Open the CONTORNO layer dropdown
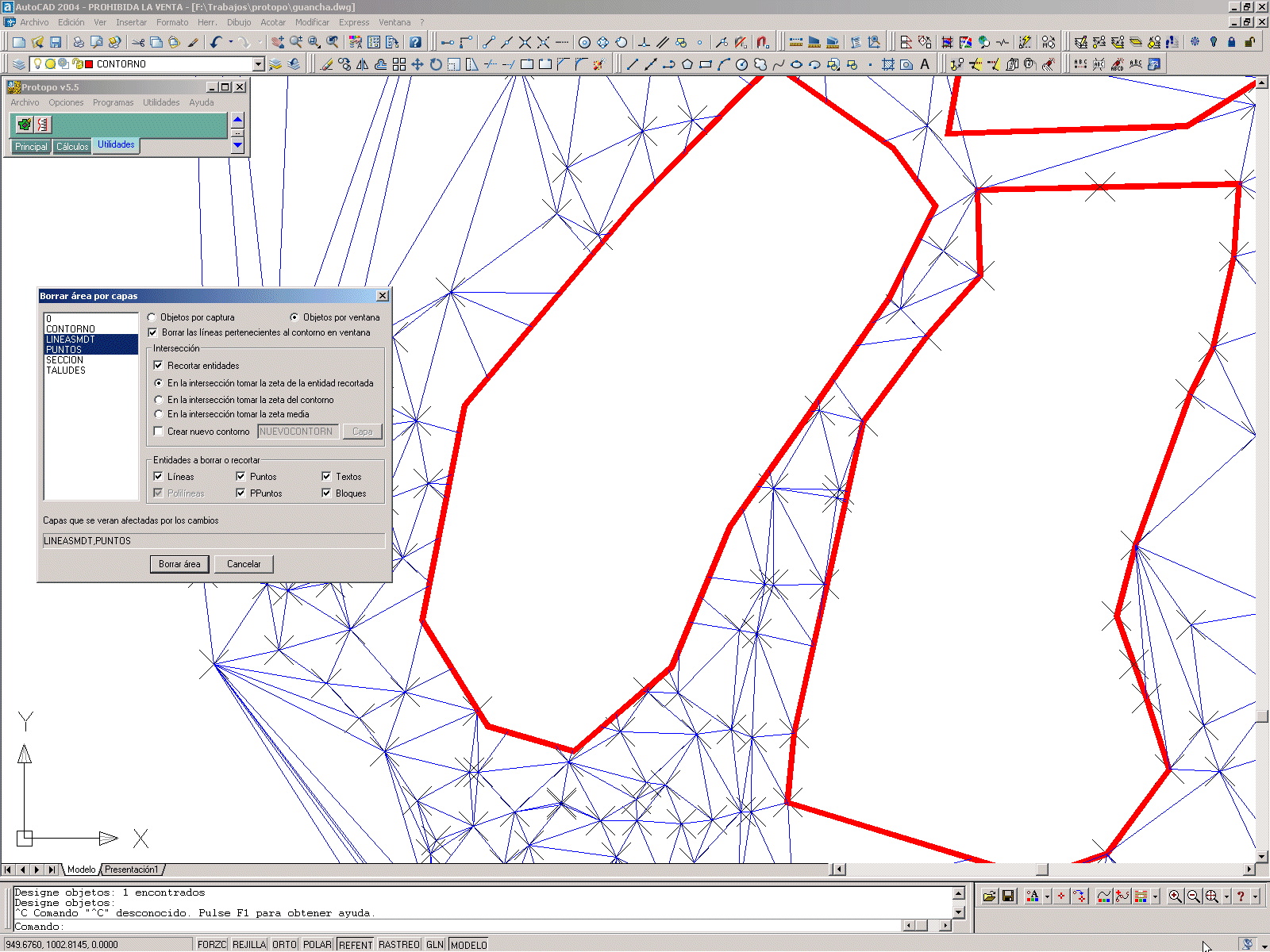 coord(258,64)
